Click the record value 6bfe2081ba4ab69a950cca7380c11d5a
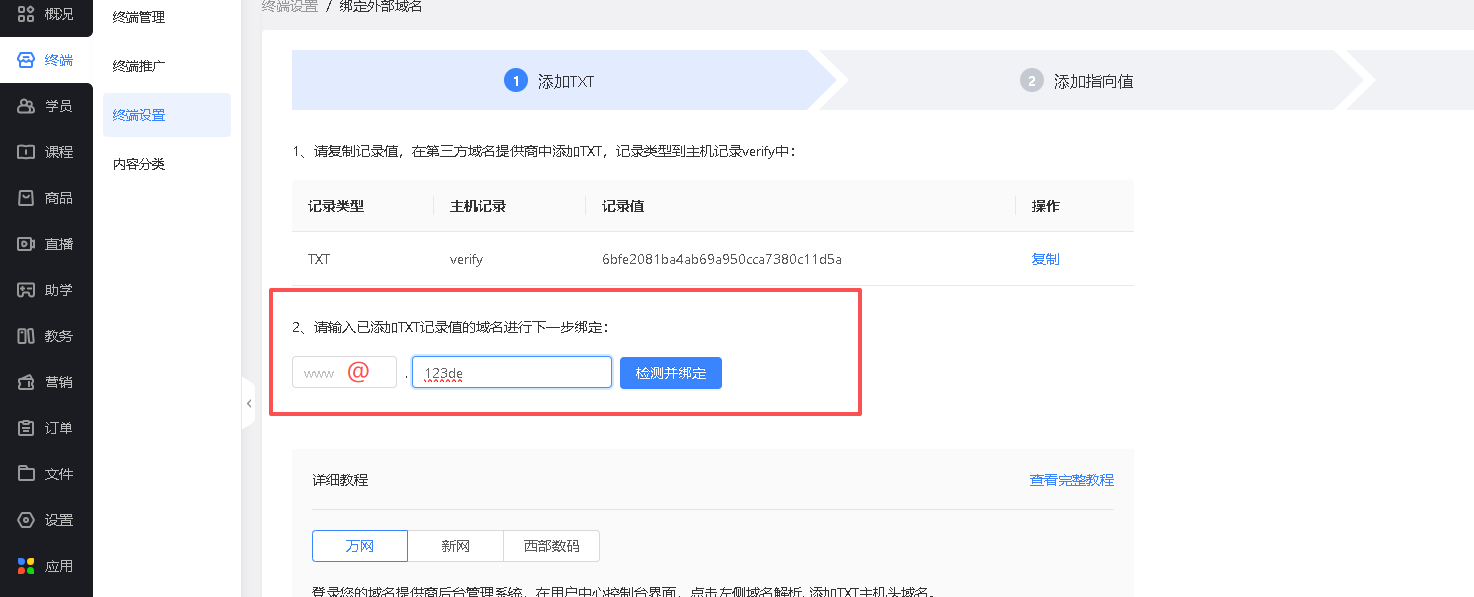 tap(722, 259)
